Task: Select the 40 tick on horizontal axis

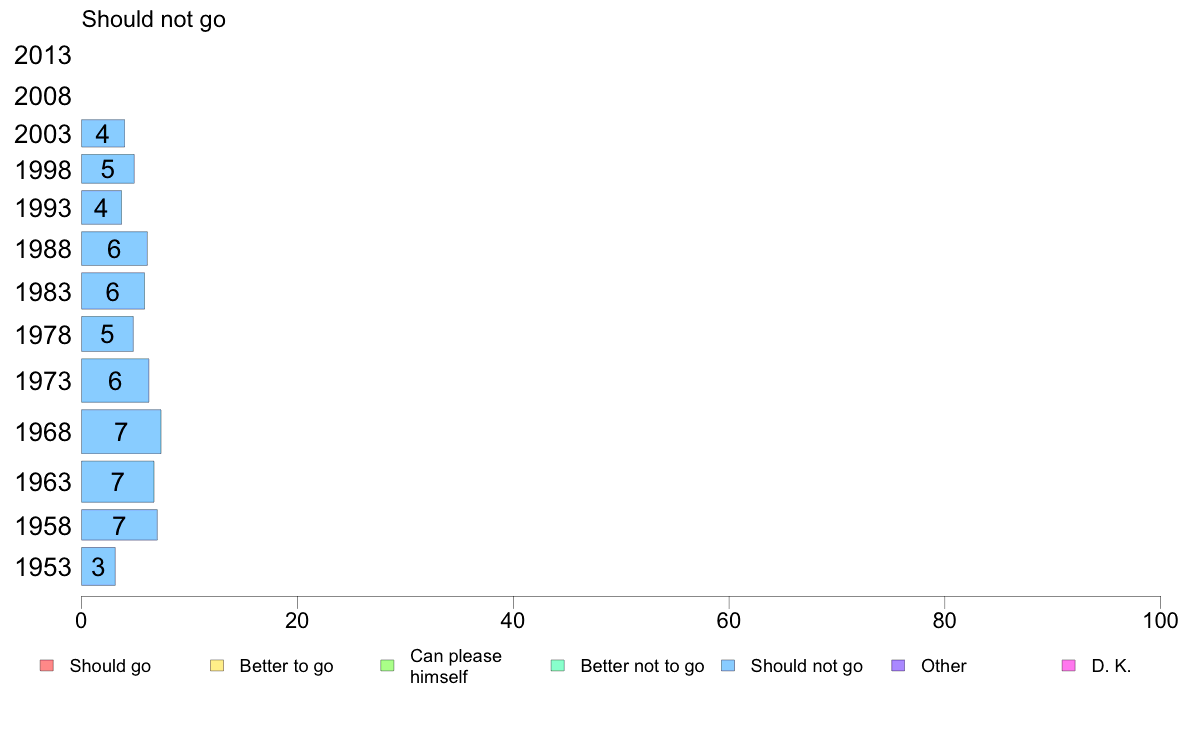Action: [x=513, y=621]
